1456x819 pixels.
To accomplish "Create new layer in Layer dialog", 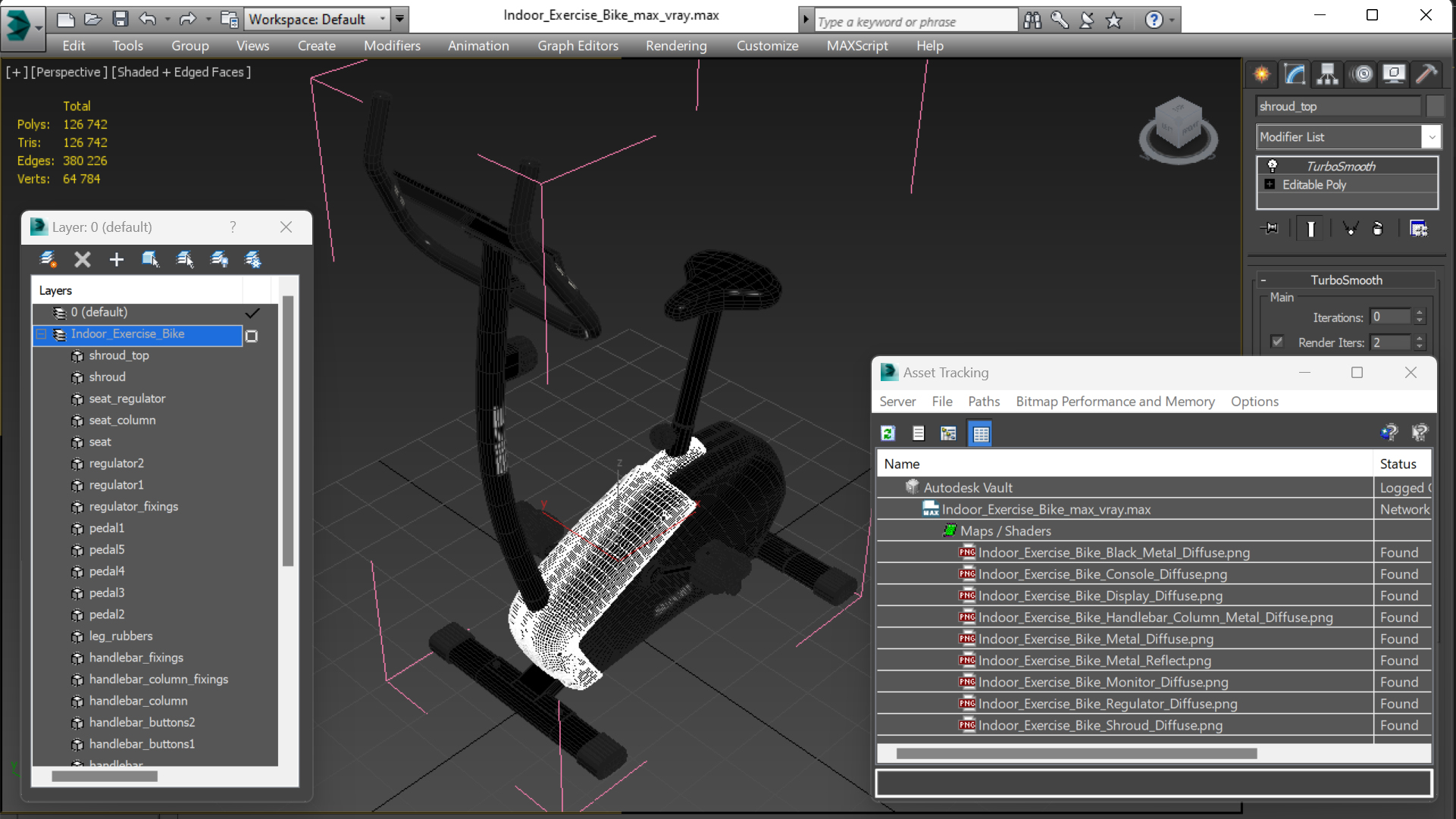I will point(48,260).
